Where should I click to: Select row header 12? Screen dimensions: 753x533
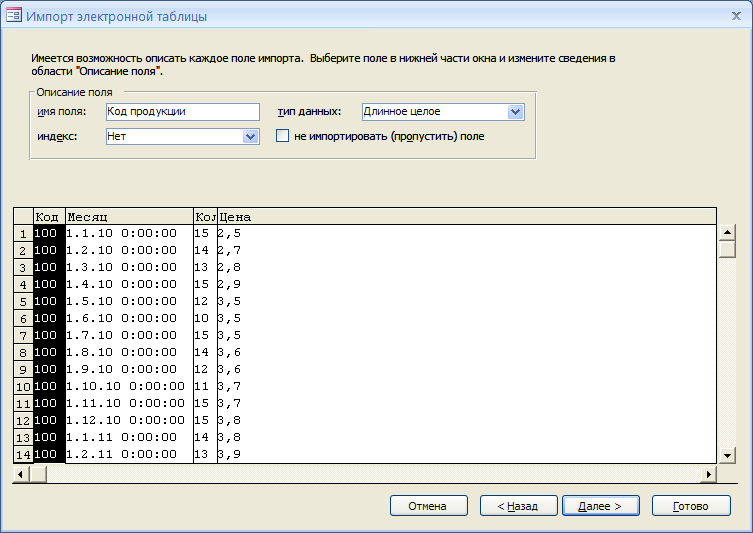coord(23,421)
